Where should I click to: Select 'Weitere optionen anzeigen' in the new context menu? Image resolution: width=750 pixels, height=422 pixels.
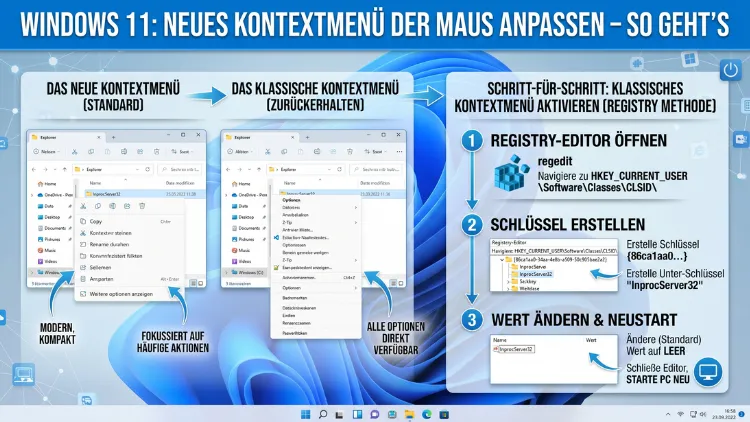130,294
